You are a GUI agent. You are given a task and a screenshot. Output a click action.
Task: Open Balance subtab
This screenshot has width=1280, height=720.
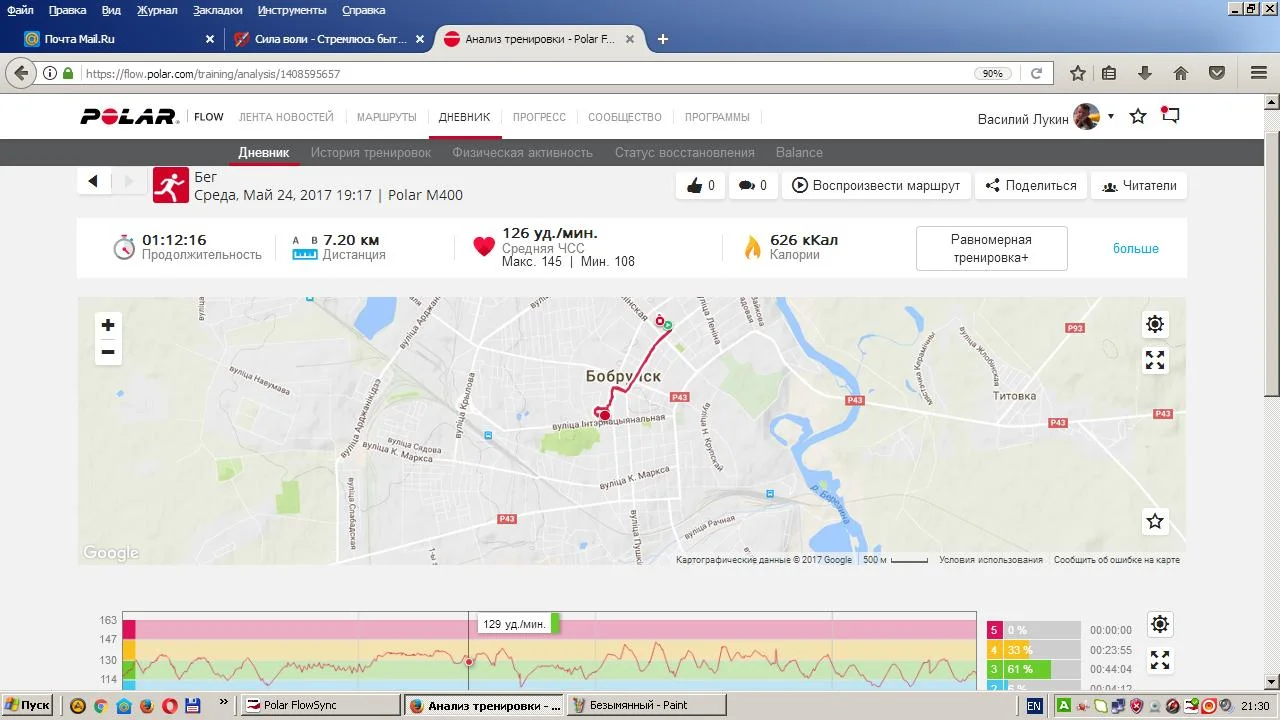coord(799,152)
